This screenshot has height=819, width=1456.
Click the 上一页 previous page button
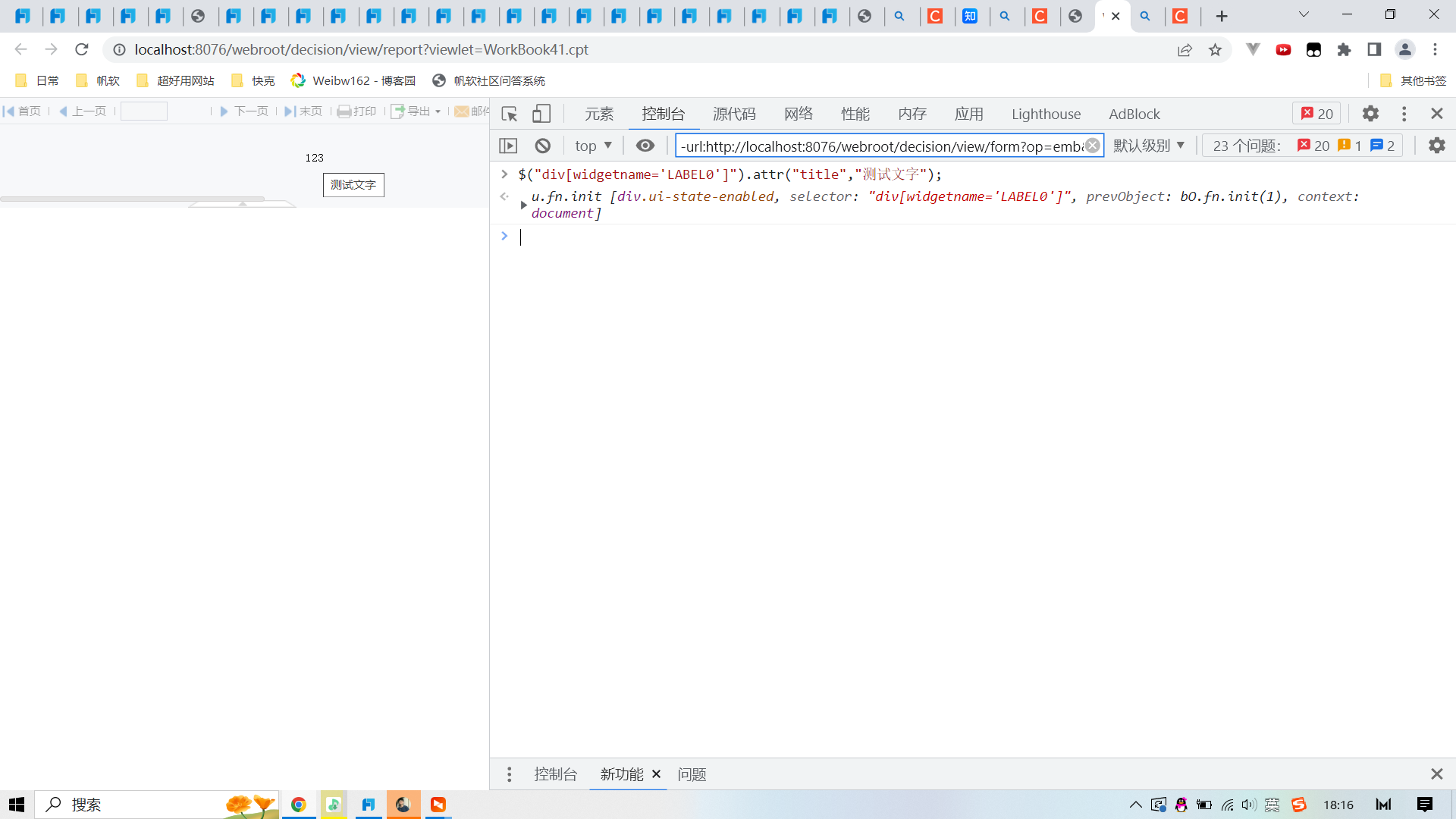point(82,111)
